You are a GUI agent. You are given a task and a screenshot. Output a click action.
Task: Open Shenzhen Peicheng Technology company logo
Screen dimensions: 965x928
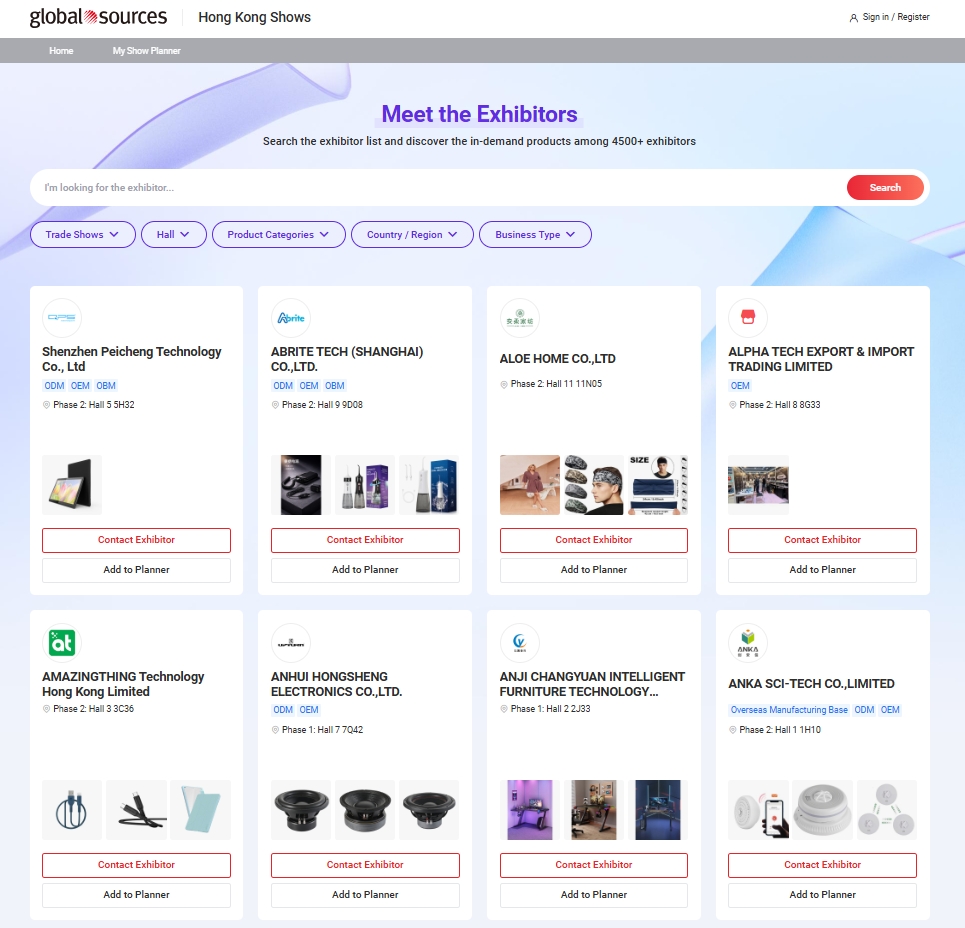click(62, 318)
